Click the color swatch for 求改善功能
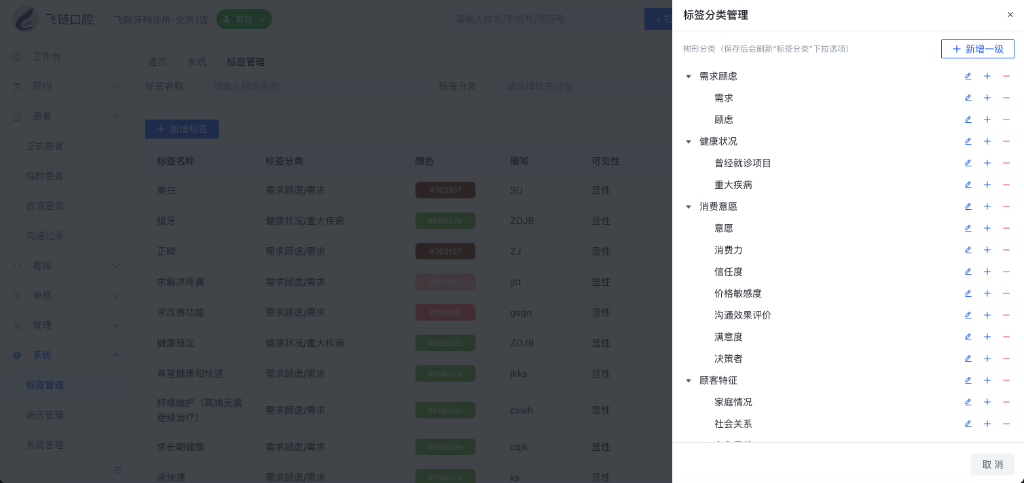Screen dimensions: 1024x483 click(x=445, y=313)
